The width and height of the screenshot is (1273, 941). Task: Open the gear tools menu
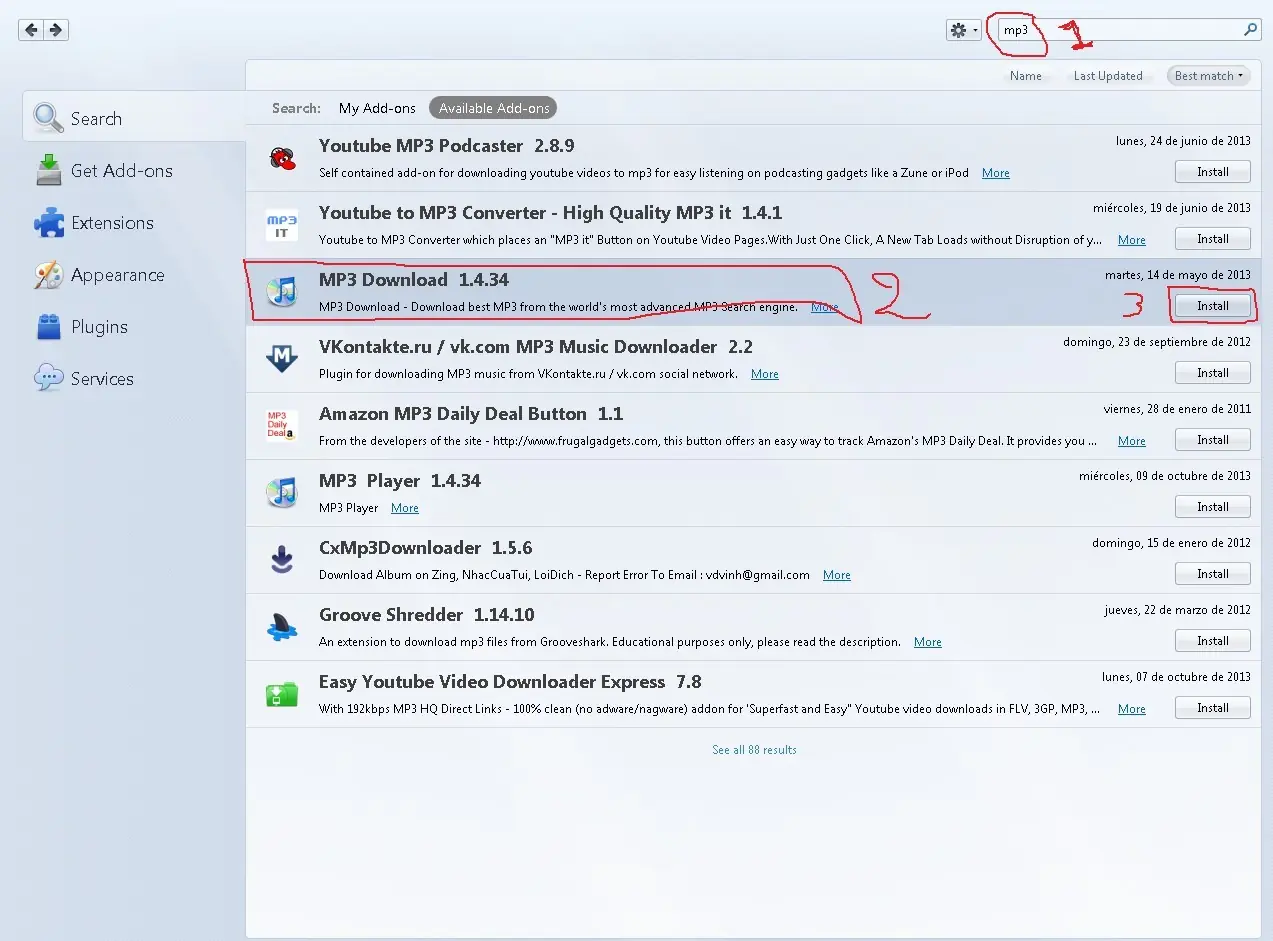click(964, 30)
